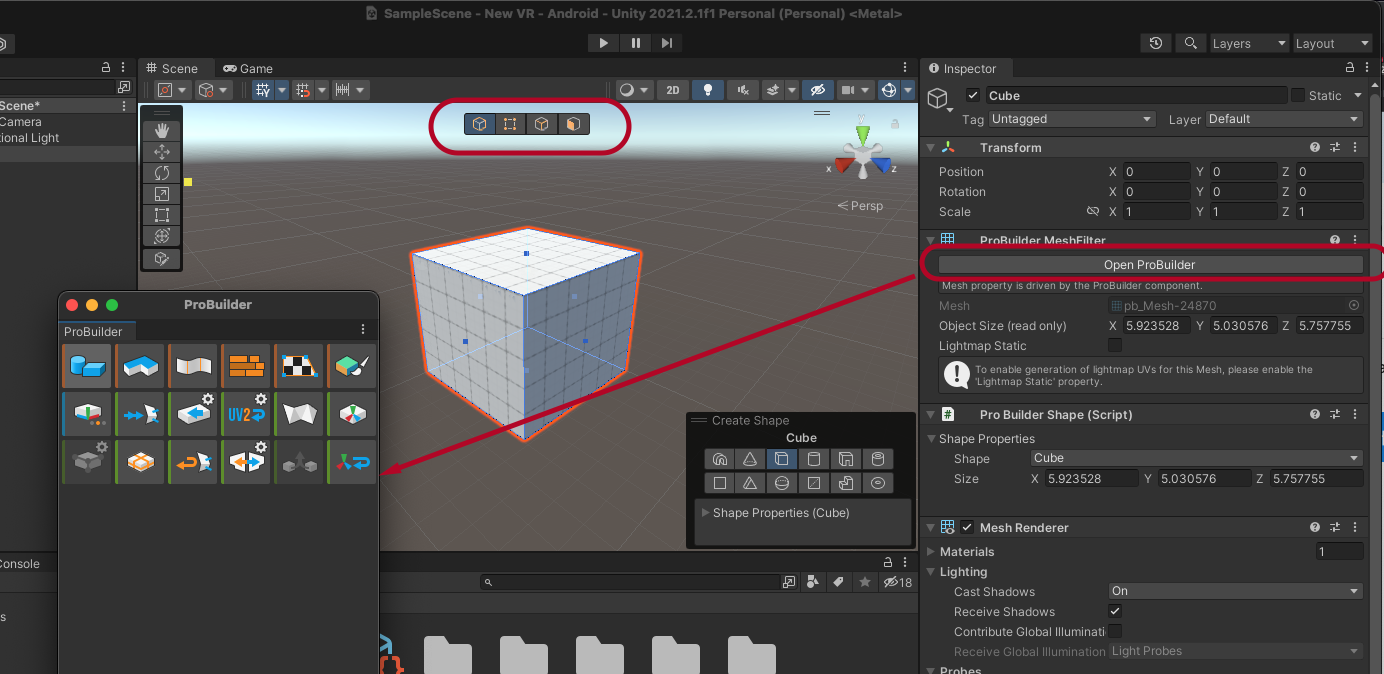Select the Move tool in Scene toolbar
Image resolution: width=1384 pixels, height=674 pixels.
point(162,151)
